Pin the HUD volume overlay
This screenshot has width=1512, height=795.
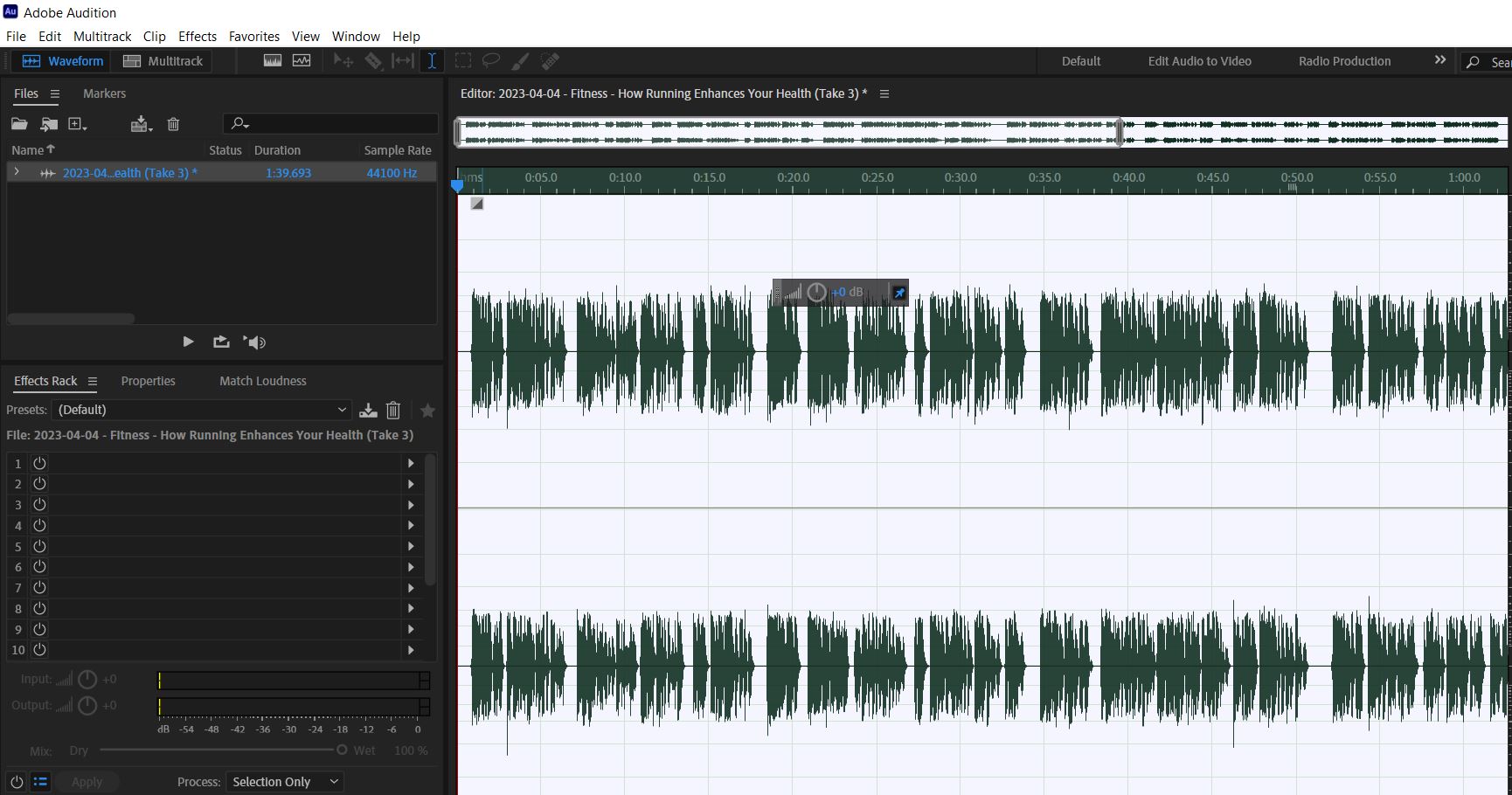tap(898, 293)
